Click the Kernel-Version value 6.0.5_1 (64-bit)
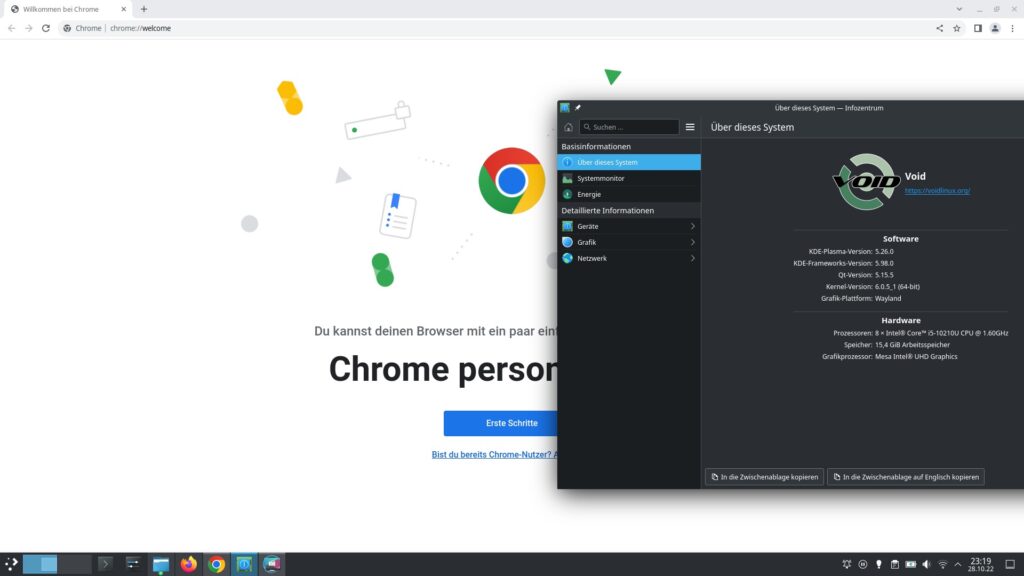 click(897, 287)
